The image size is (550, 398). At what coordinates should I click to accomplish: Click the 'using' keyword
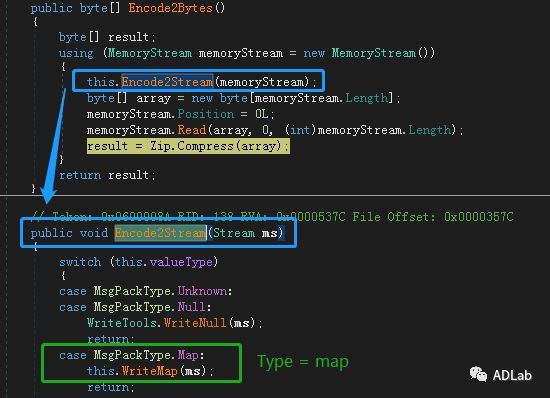(76, 54)
